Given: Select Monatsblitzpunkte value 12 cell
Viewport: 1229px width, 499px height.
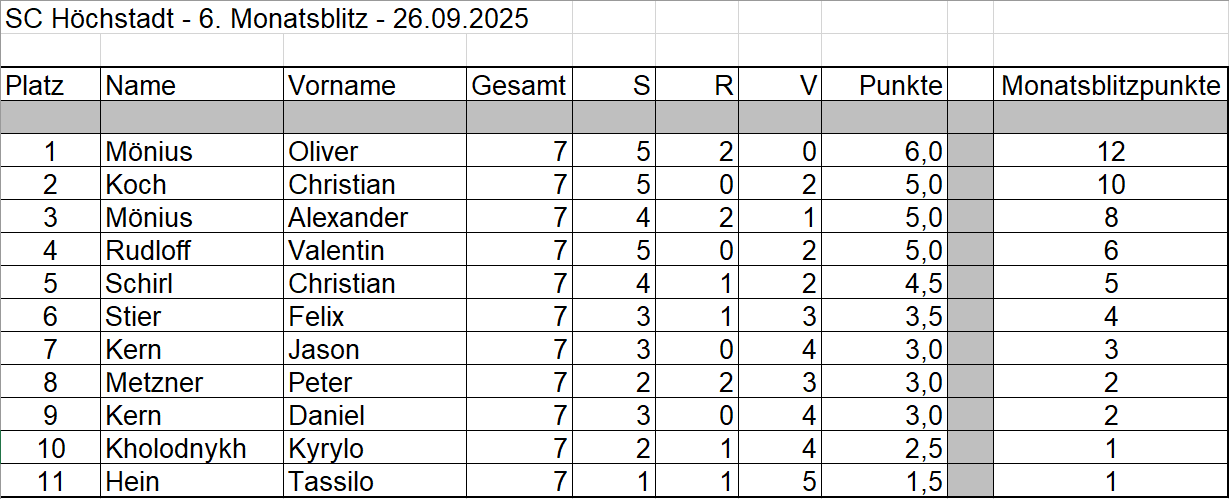Looking at the screenshot, I should point(1110,152).
